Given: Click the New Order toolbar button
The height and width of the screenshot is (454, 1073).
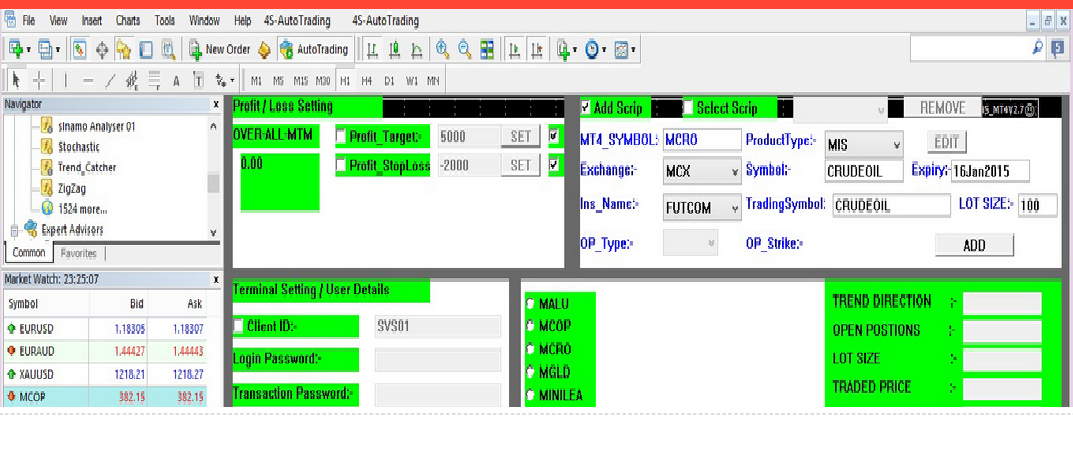Looking at the screenshot, I should click(x=220, y=49).
